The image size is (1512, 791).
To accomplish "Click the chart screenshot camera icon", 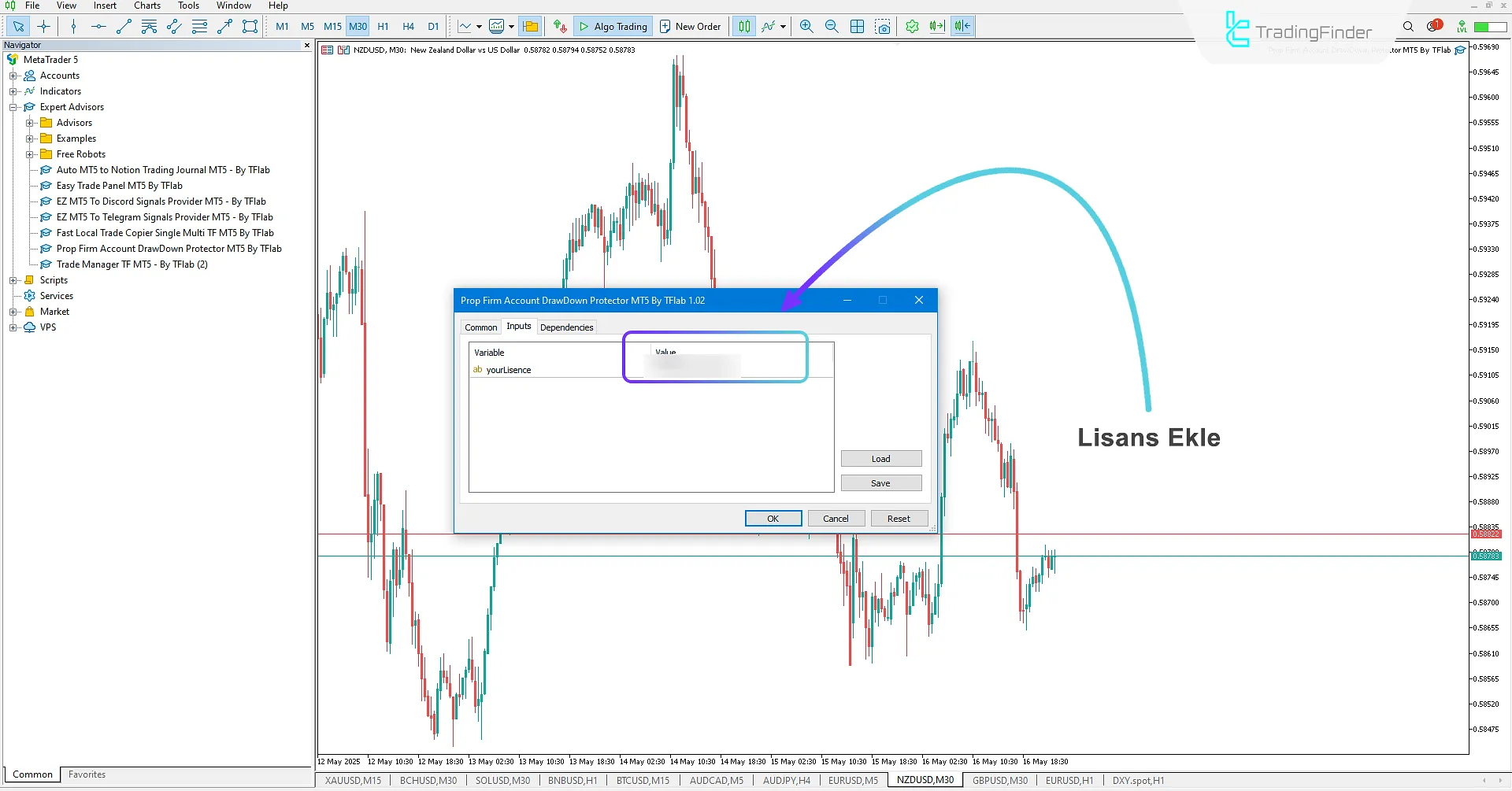I will [x=883, y=26].
